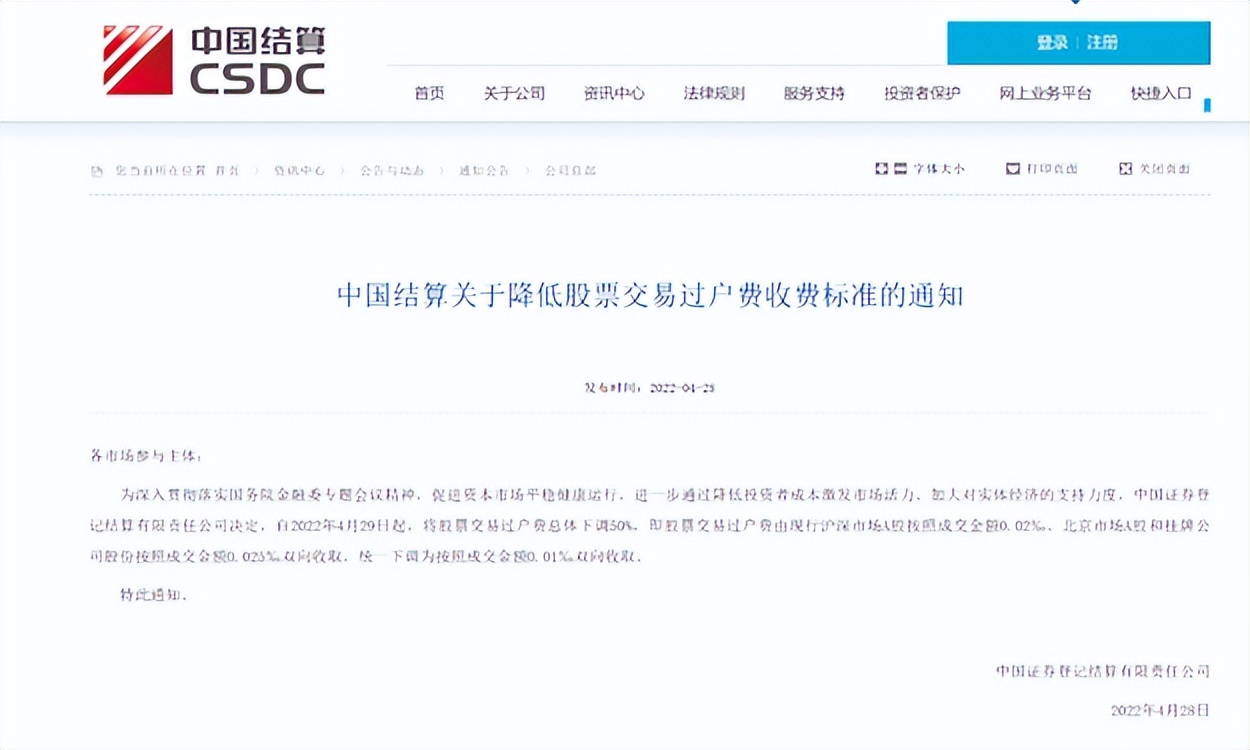Open 公告与动态 from the breadcrumb
This screenshot has width=1250, height=750.
click(x=392, y=170)
